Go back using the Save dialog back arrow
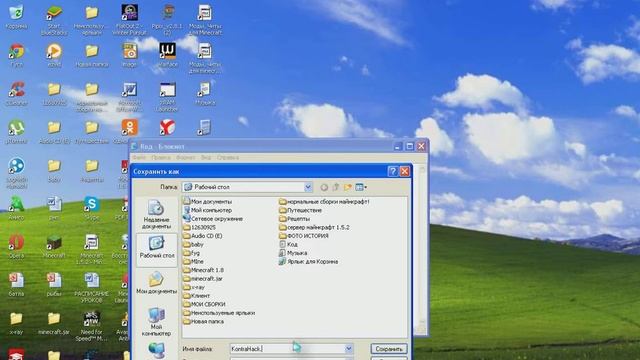Screen dimensions: 640x360 point(324,187)
